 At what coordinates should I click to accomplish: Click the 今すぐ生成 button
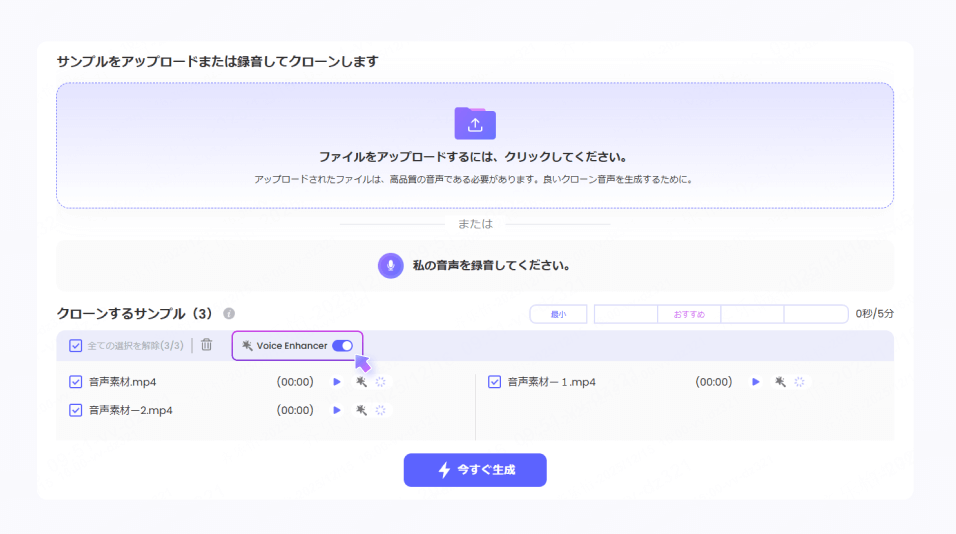(475, 470)
